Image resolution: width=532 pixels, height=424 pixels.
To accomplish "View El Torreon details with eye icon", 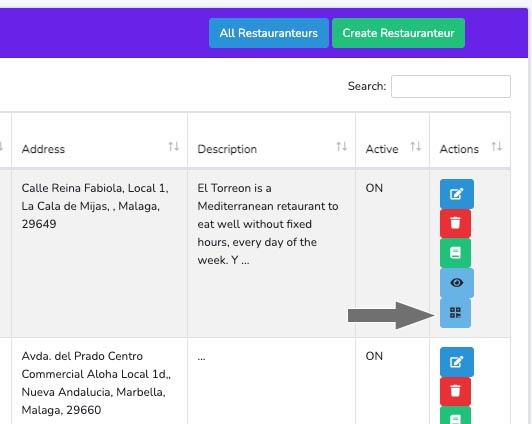I will (x=457, y=283).
